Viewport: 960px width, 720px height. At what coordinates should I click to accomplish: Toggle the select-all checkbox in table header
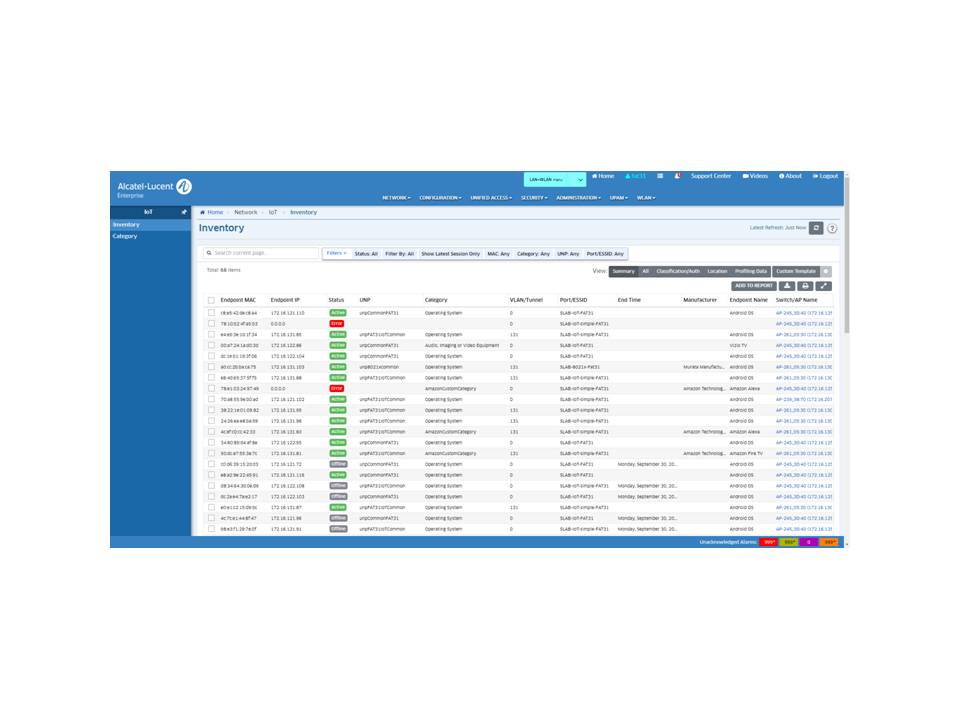[x=211, y=300]
